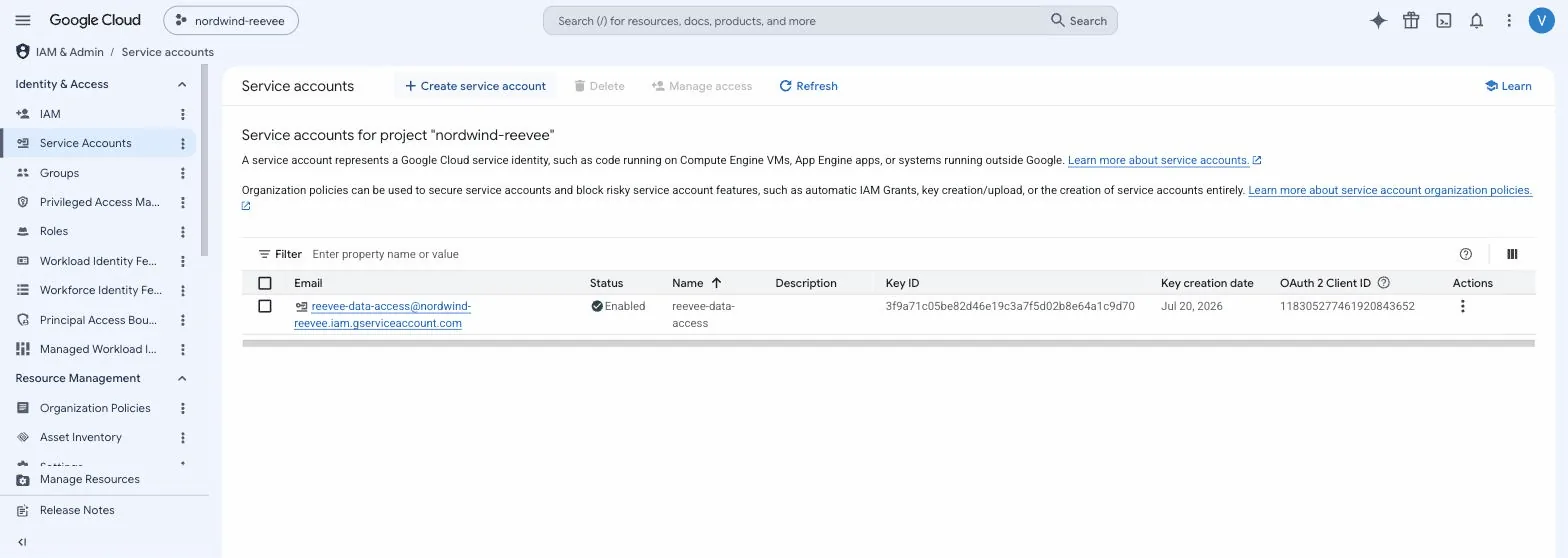Open more options for Roles item
The width and height of the screenshot is (1568, 558).
(182, 231)
